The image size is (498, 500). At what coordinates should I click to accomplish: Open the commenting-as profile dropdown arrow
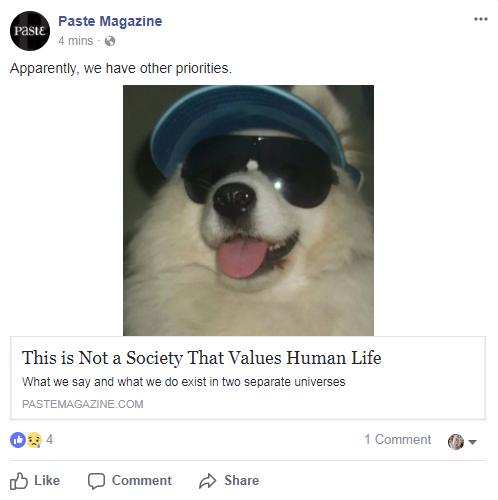pos(472,442)
